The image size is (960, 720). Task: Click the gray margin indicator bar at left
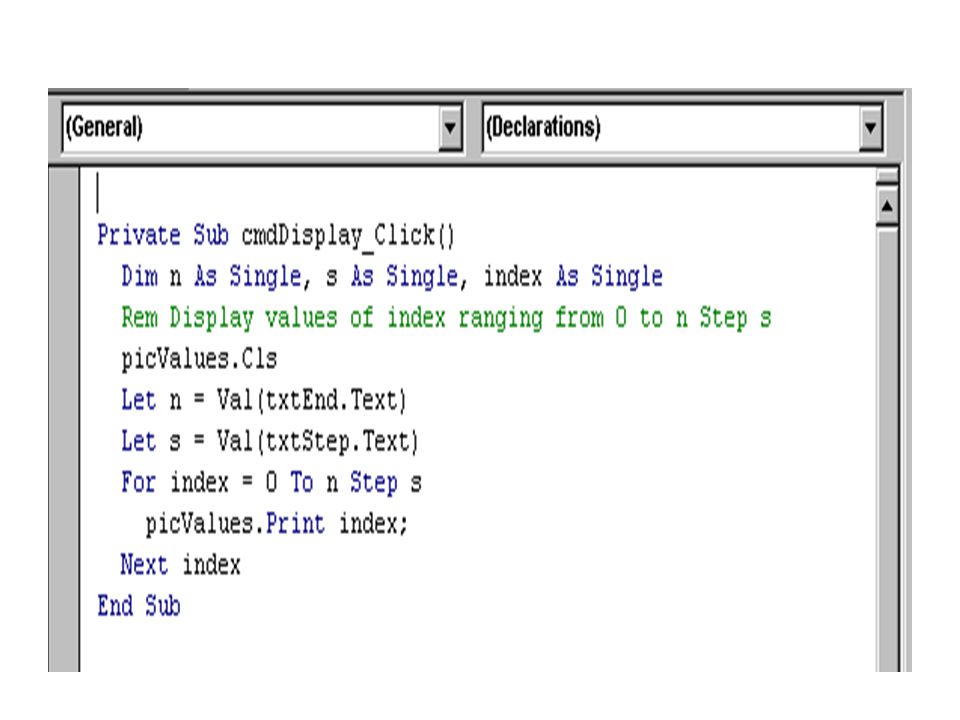64,419
